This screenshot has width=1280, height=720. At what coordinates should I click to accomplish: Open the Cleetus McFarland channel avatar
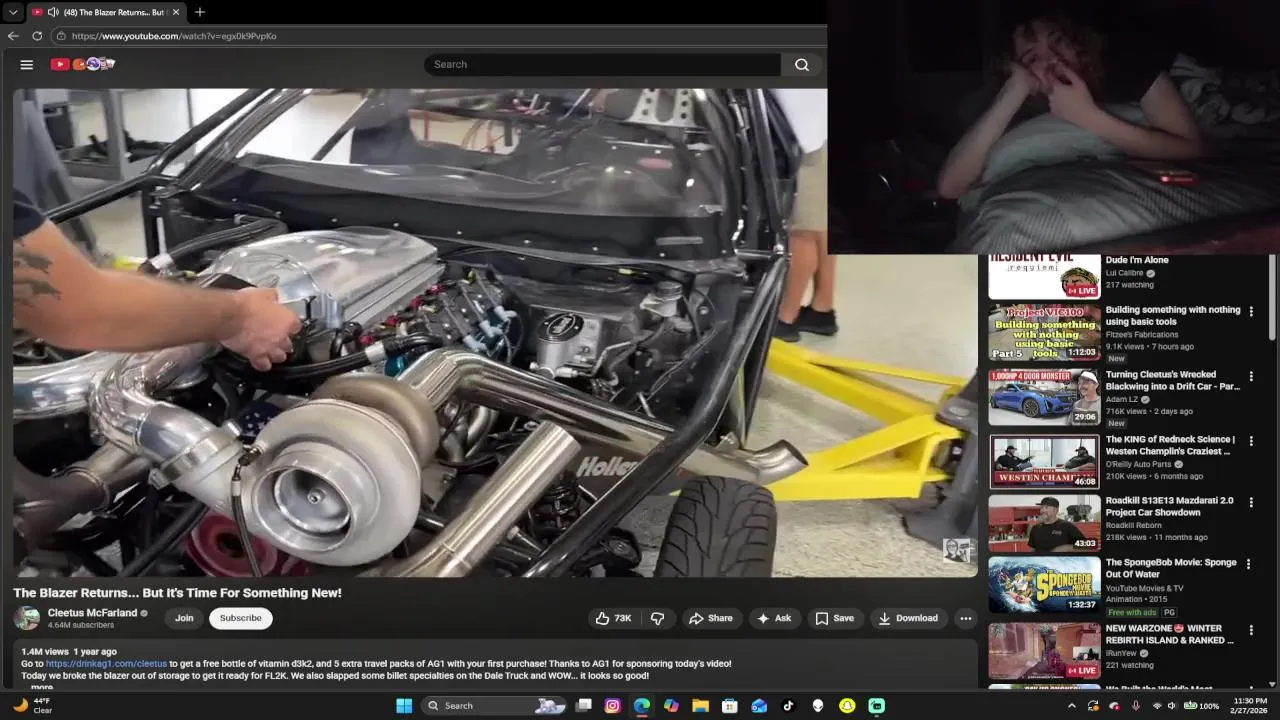[x=27, y=618]
